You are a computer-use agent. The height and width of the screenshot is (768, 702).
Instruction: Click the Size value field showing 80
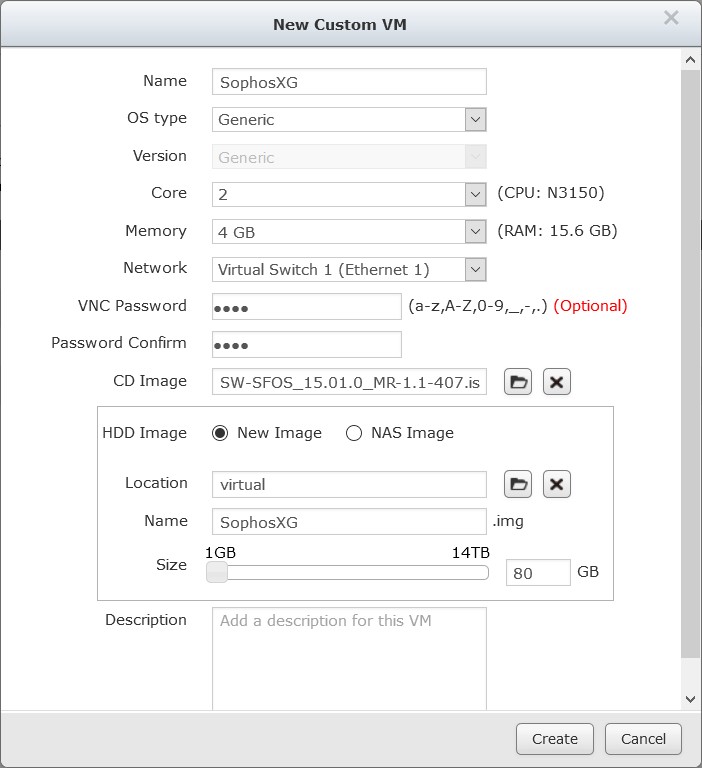pos(538,573)
